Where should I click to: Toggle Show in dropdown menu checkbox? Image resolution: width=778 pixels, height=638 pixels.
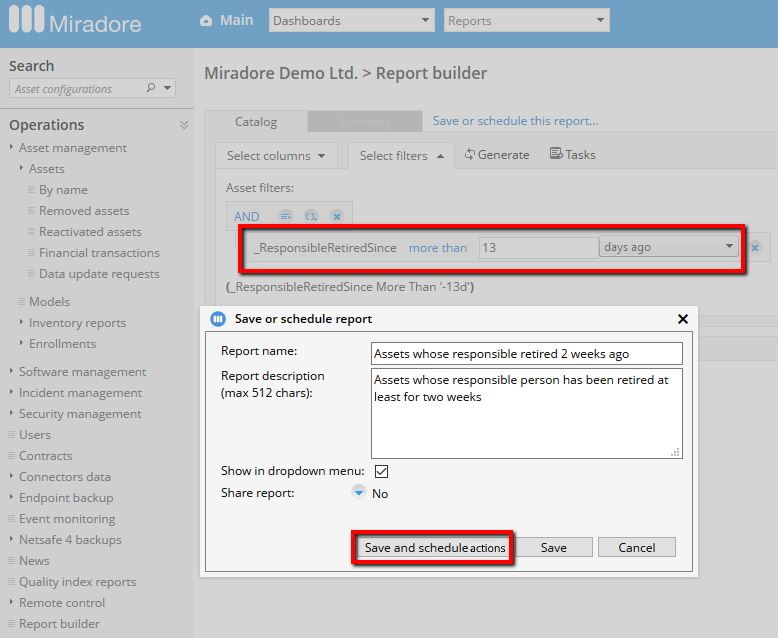tap(381, 471)
